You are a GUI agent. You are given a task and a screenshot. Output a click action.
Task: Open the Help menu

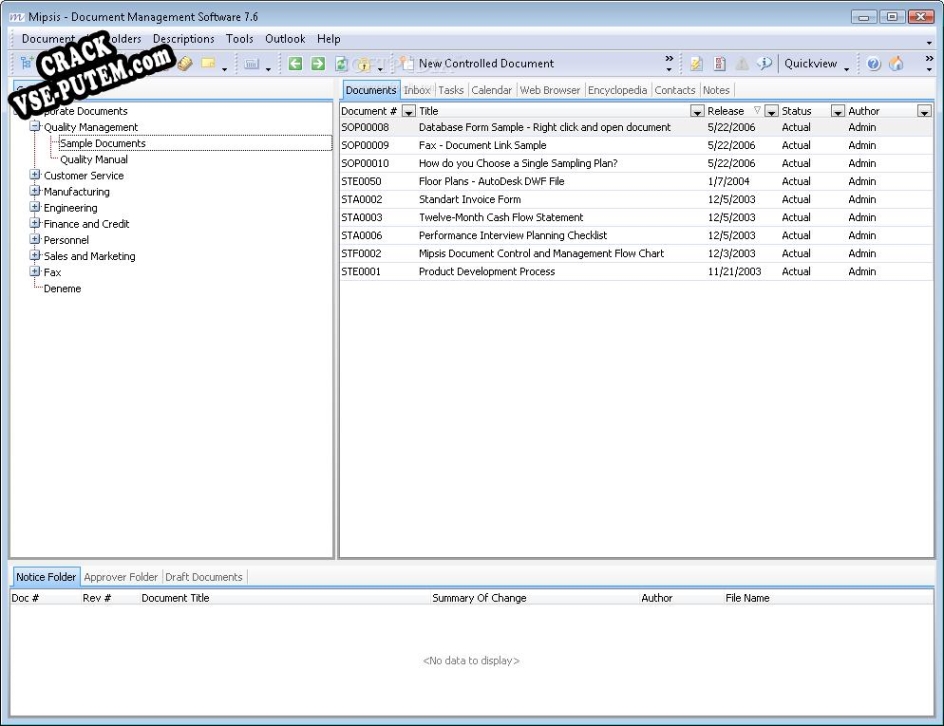click(x=329, y=39)
